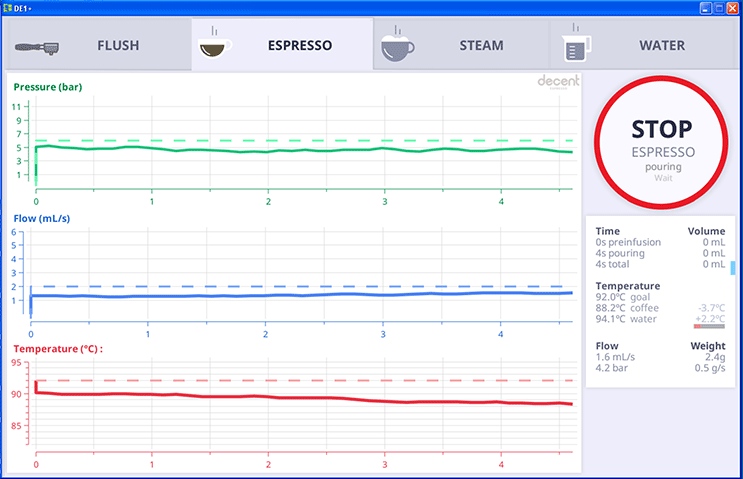Click the '0s preinfusion' time readout

628,242
